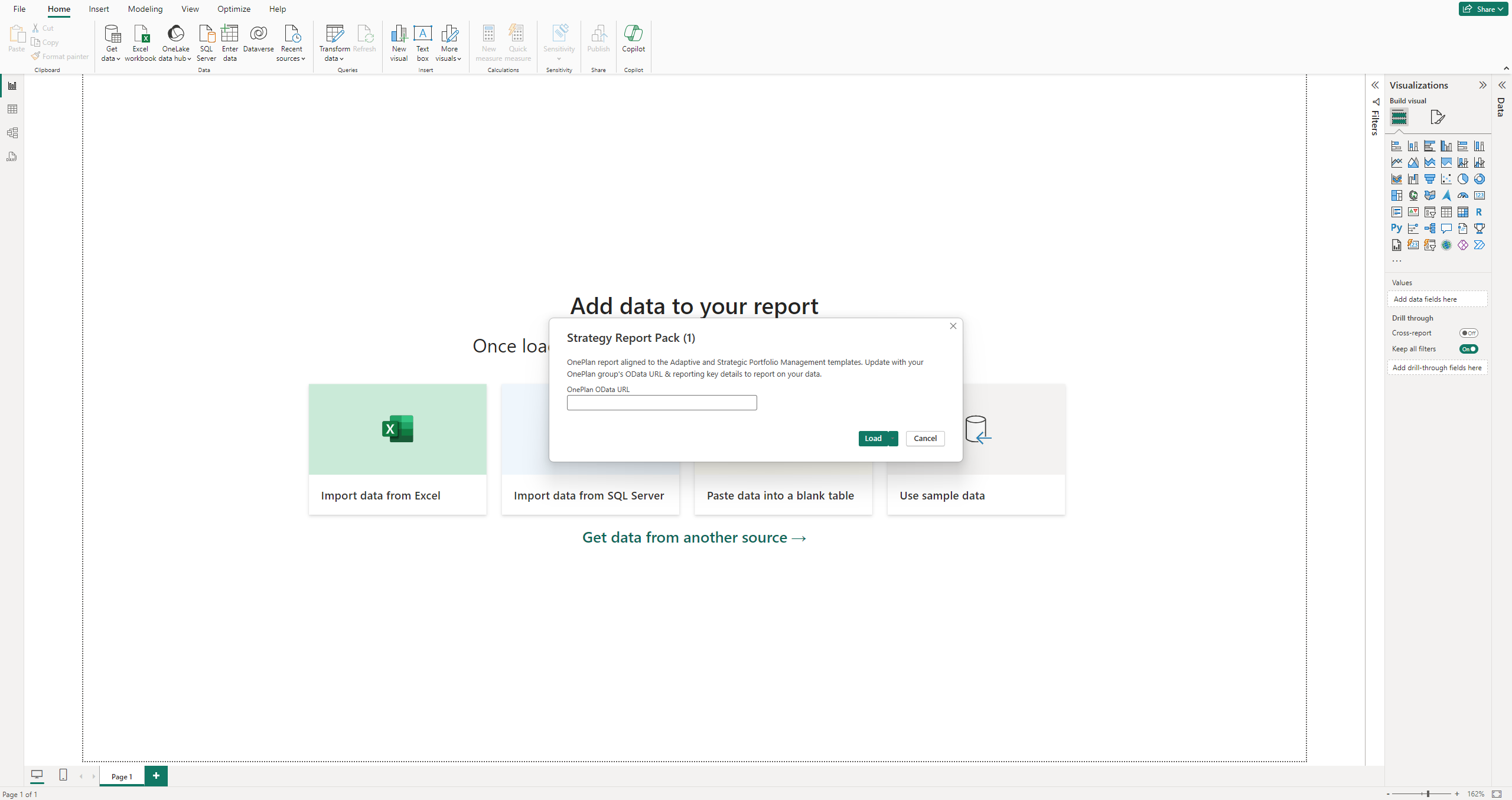
Task: Switch to the Help ribbon tab
Action: (x=278, y=9)
